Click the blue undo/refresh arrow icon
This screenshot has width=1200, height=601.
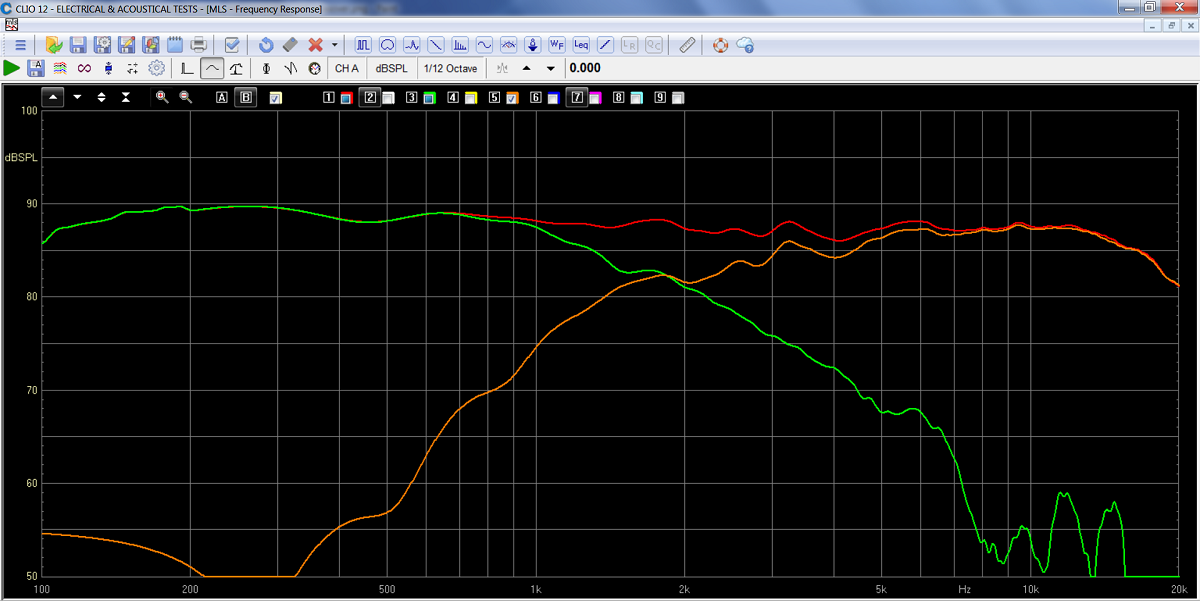266,45
